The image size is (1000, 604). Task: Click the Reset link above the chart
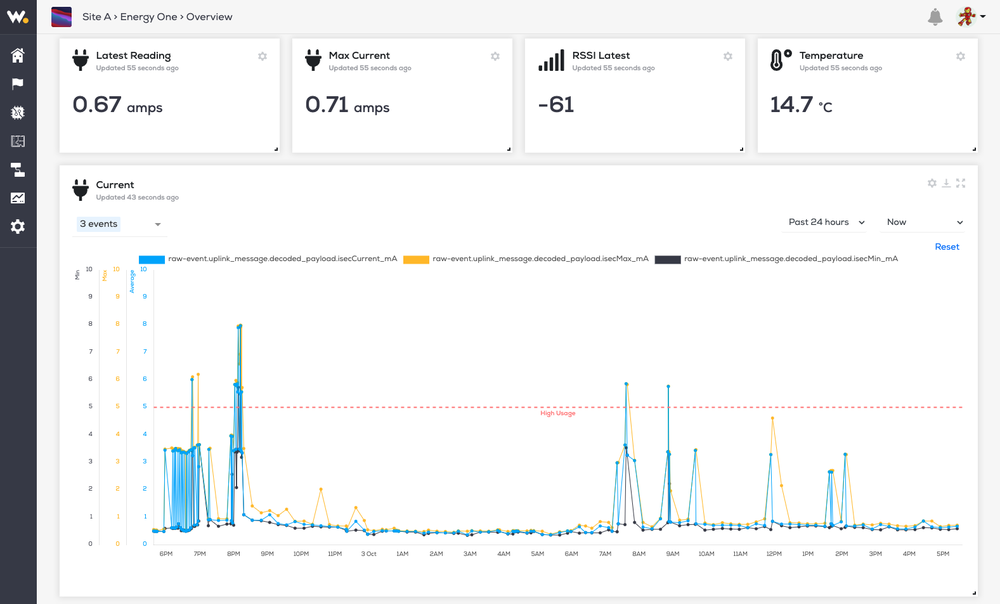tap(946, 247)
